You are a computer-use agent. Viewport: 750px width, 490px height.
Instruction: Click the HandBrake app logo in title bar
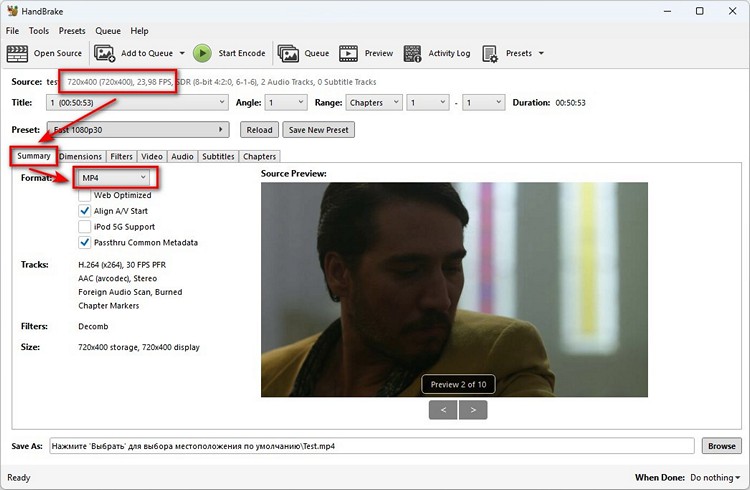pyautogui.click(x=12, y=11)
